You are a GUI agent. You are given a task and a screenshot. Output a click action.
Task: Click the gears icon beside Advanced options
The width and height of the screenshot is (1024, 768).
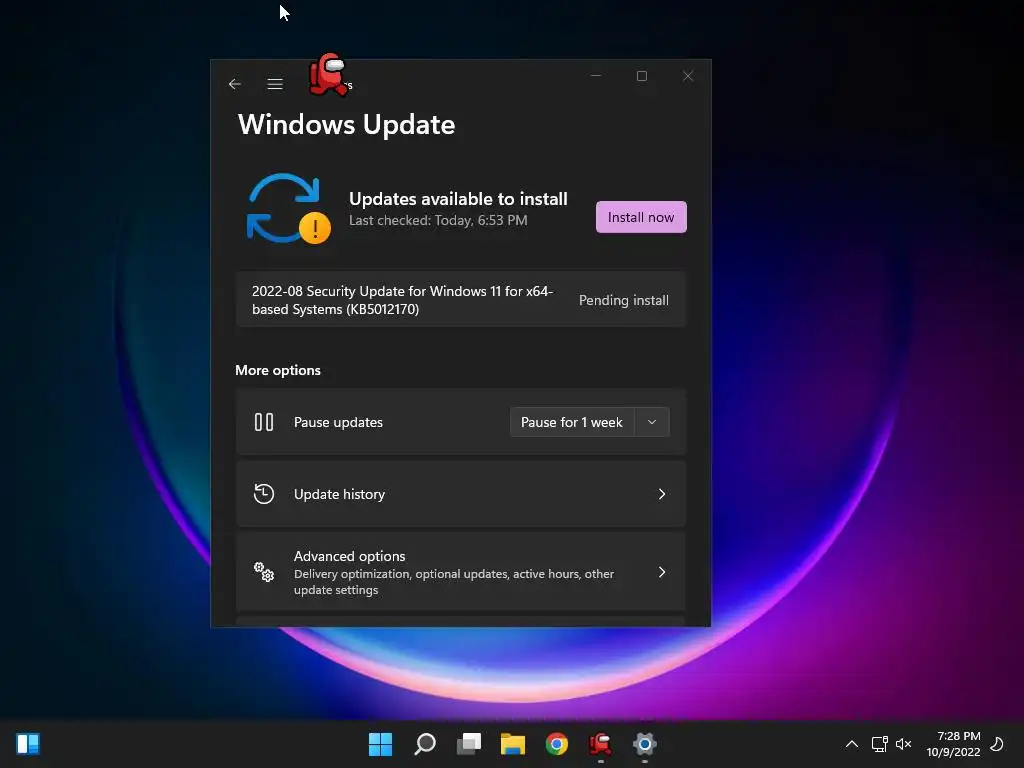pos(264,572)
